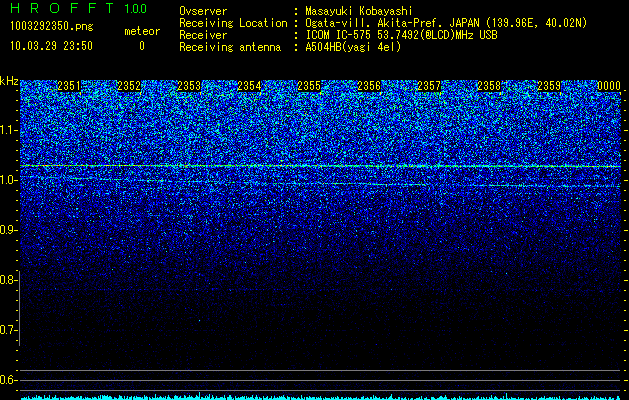Screen dimensions: 629x400
Task: Click the HROFFT program title
Action: (x=62, y=8)
